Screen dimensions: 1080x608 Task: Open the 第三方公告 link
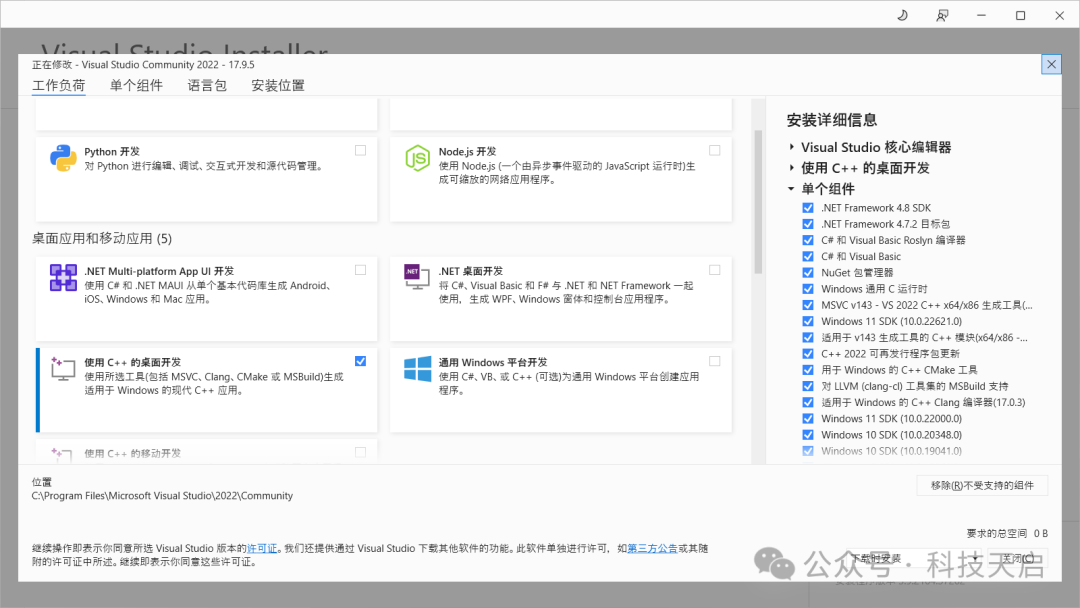tap(652, 549)
